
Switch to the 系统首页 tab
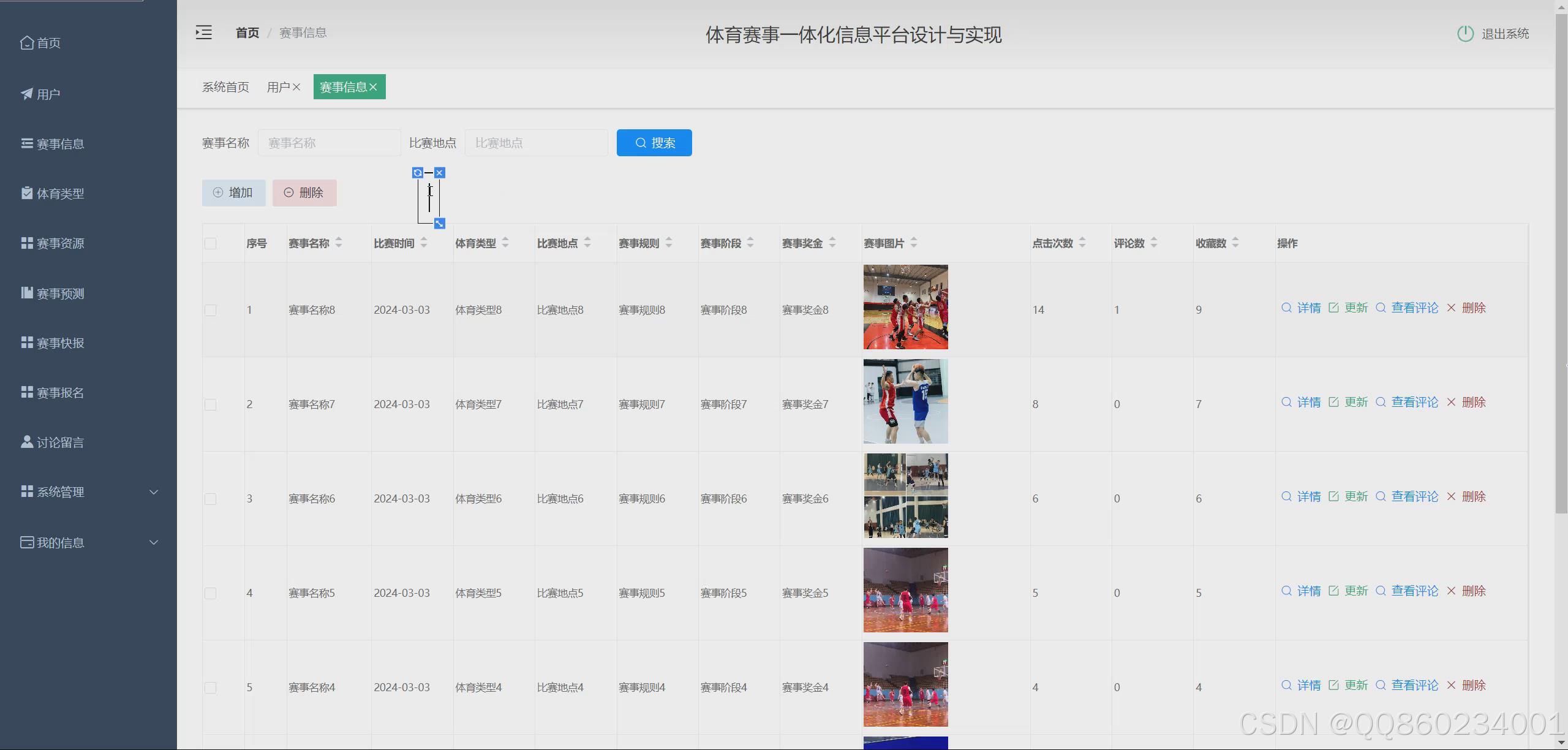[225, 87]
